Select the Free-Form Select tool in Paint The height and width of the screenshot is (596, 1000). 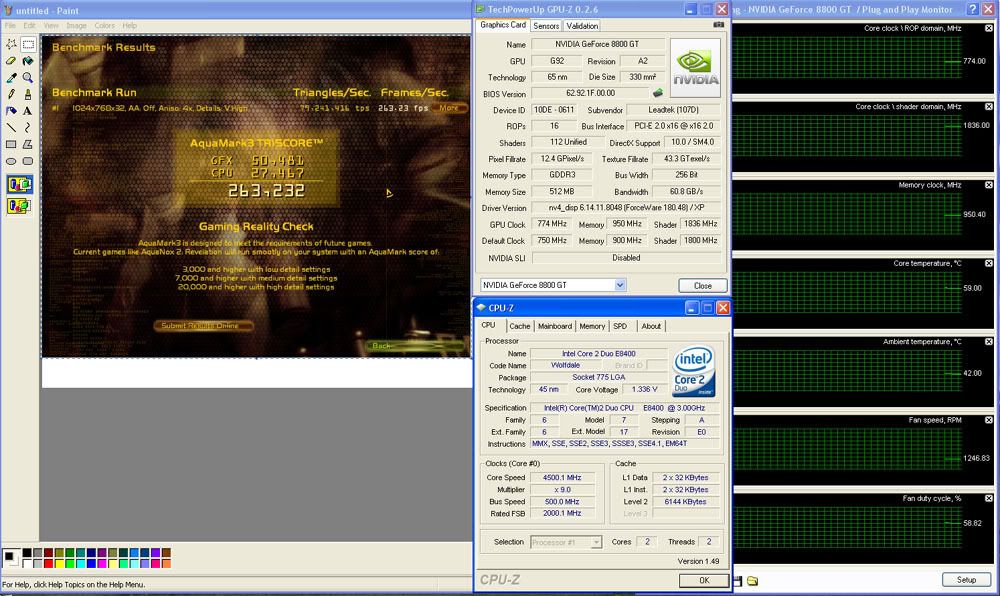click(11, 44)
